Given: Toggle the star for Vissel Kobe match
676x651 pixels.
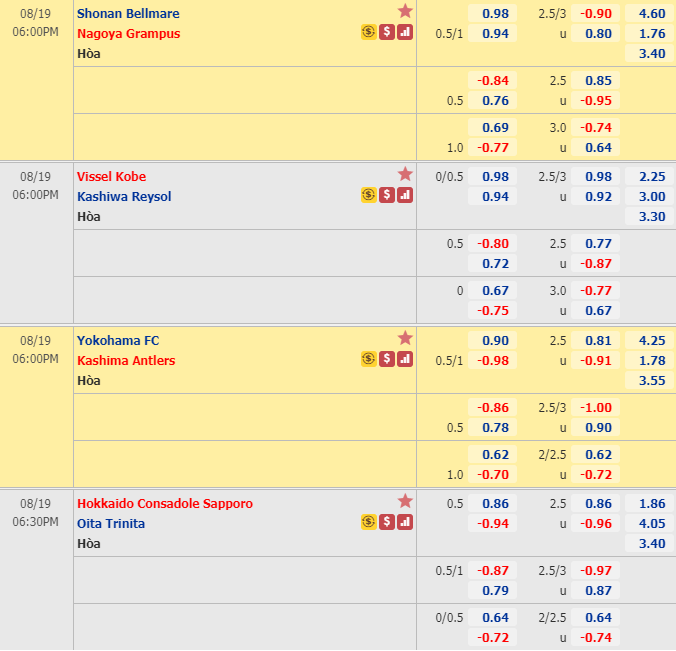Looking at the screenshot, I should [405, 174].
